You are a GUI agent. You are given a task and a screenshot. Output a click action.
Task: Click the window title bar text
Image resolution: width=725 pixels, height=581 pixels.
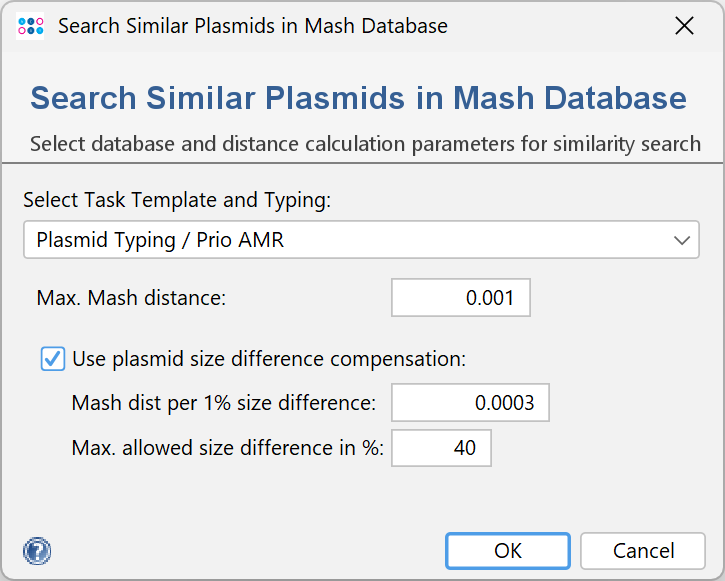click(x=252, y=26)
